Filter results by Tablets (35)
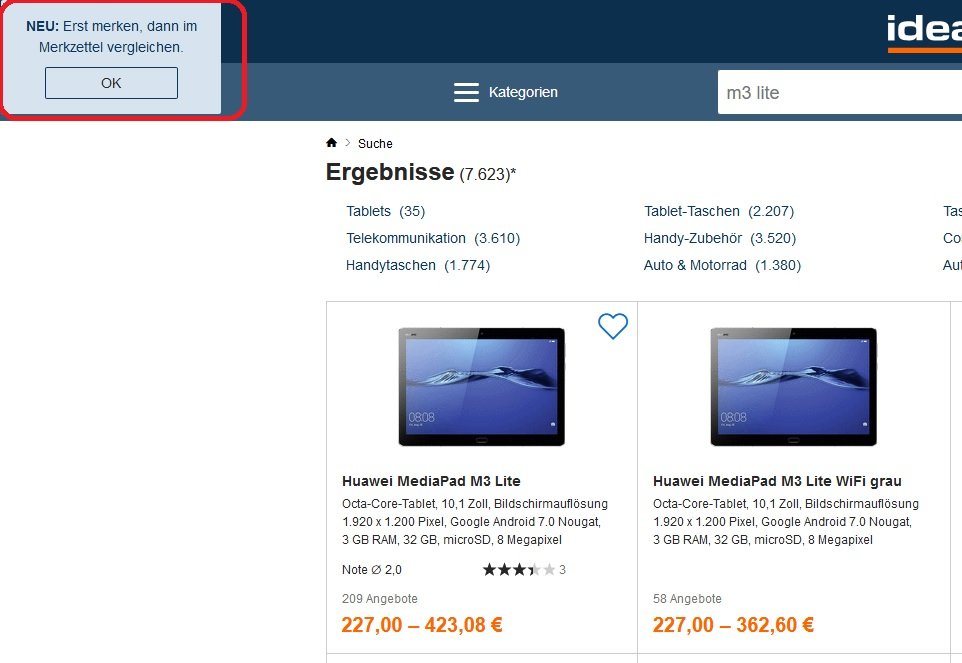 tap(385, 211)
